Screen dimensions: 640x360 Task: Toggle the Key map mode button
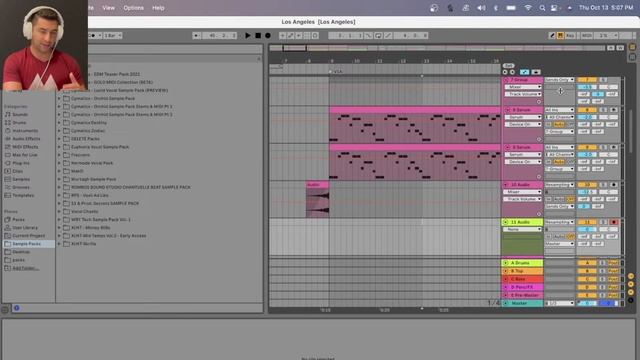(570, 36)
